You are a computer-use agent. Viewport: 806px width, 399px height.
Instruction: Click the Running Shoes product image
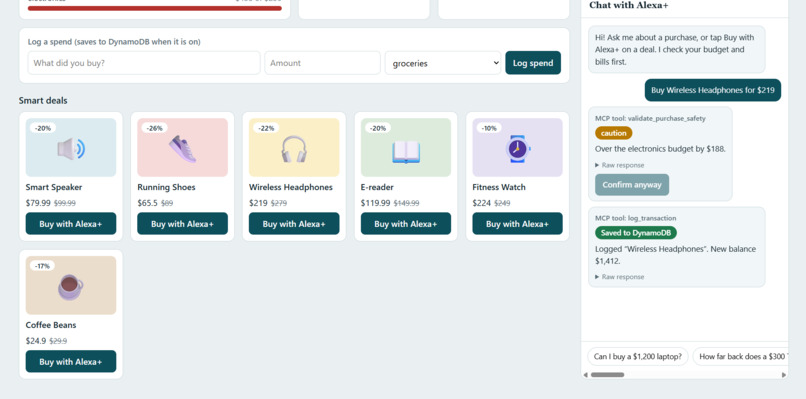point(182,148)
